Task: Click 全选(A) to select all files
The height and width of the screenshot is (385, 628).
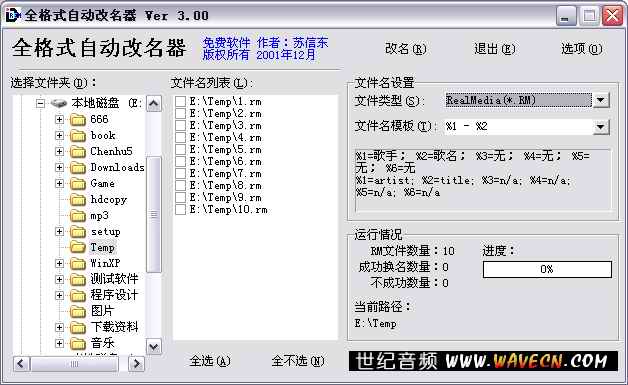Action: coord(210,361)
